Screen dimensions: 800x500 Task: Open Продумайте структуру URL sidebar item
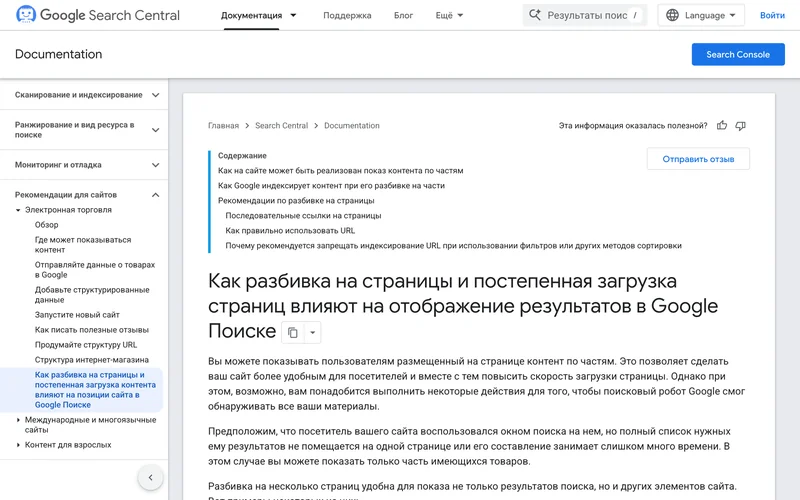pyautogui.click(x=86, y=345)
